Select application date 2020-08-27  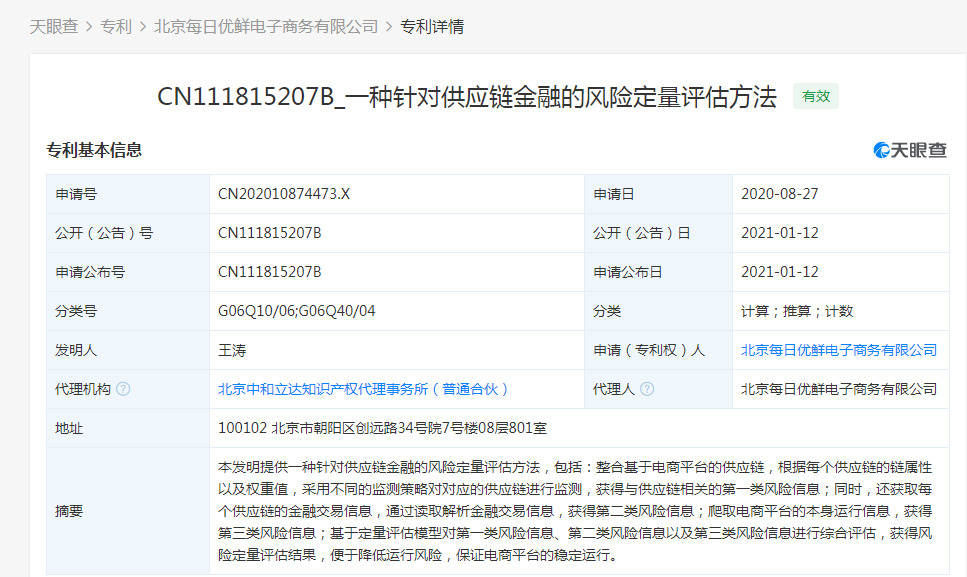(x=780, y=194)
